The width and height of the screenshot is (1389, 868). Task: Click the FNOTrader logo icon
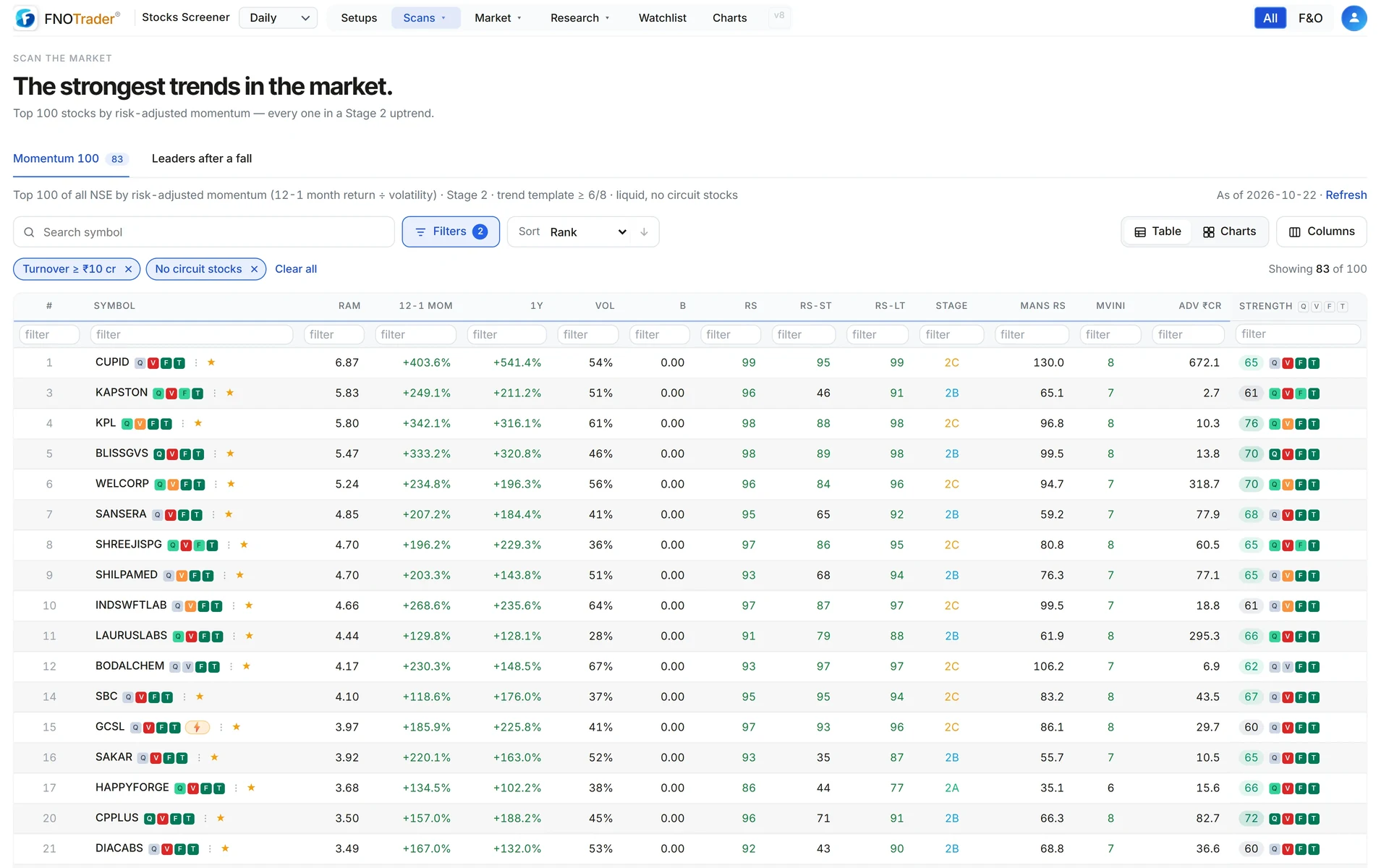pyautogui.click(x=25, y=18)
